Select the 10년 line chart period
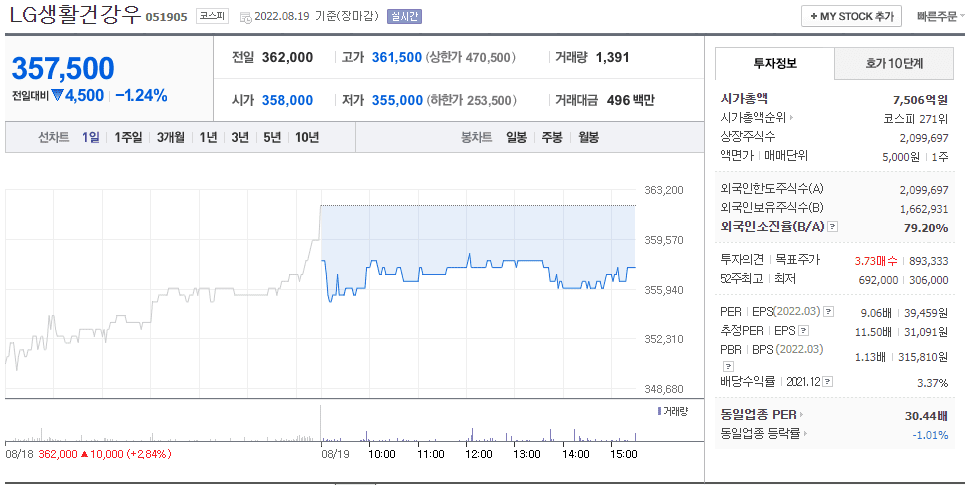Viewport: 965px width, 485px height. [x=306, y=137]
